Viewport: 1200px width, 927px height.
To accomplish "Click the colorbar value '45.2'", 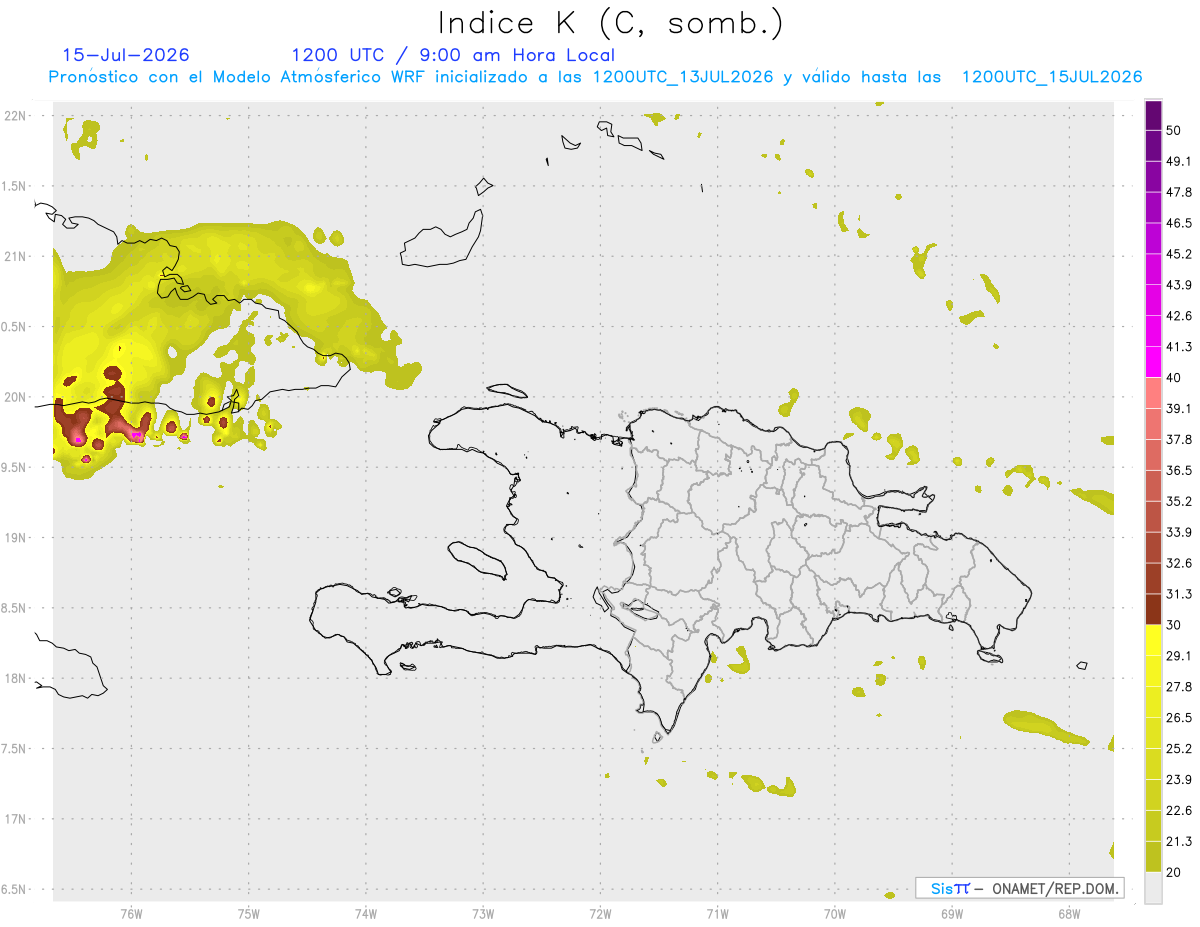I will point(1180,254).
